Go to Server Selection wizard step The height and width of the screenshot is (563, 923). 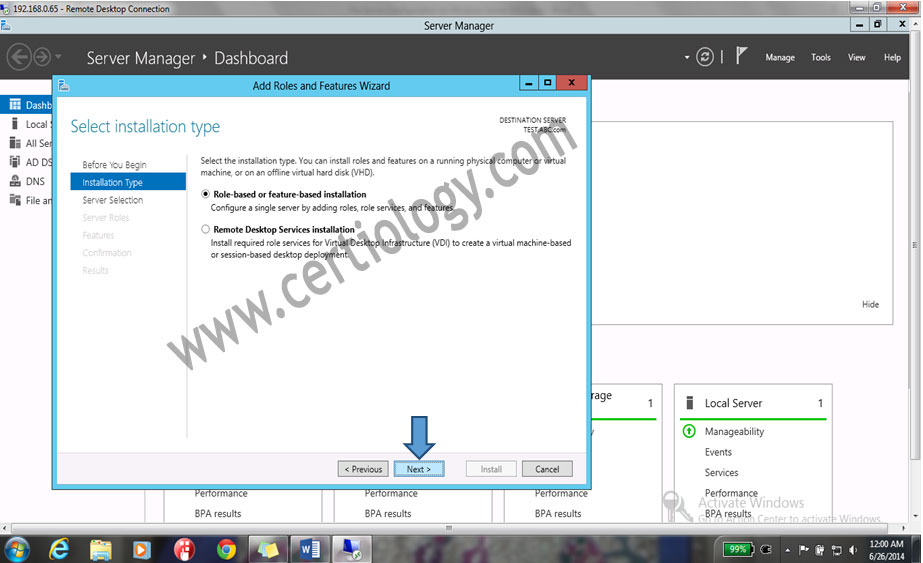(x=112, y=200)
